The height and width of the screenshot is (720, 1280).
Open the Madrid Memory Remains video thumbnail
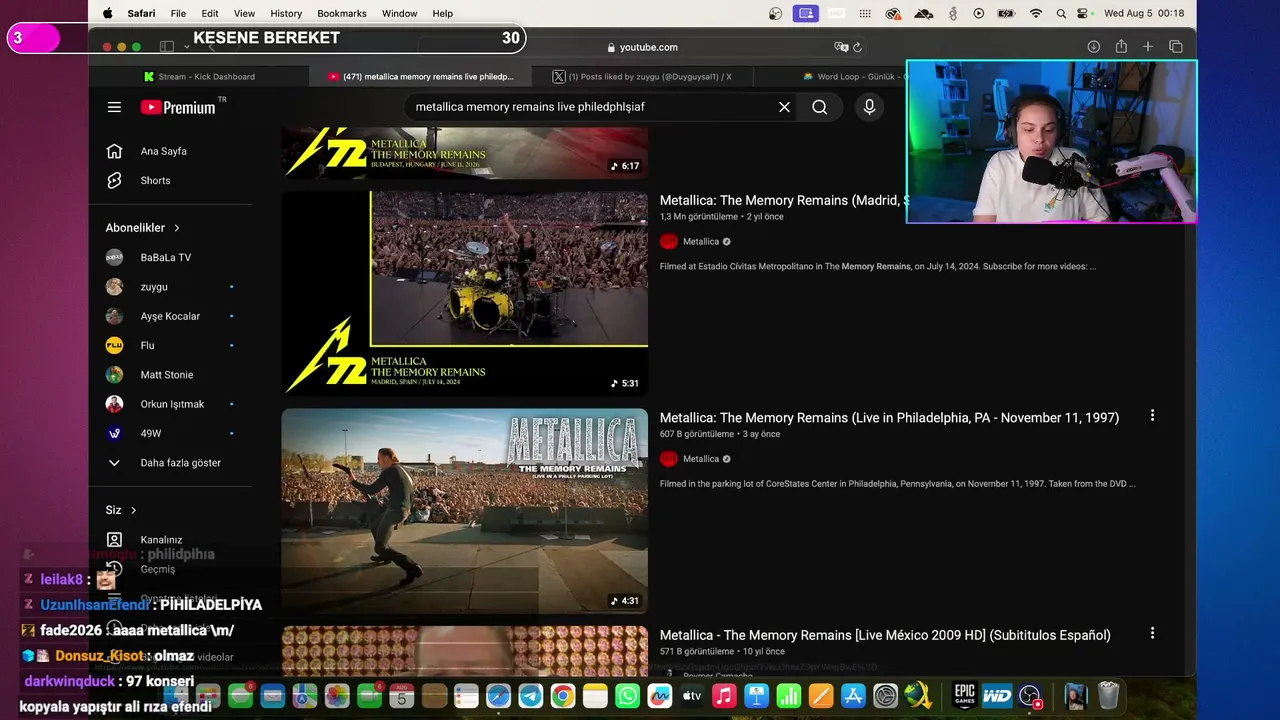[x=465, y=293]
